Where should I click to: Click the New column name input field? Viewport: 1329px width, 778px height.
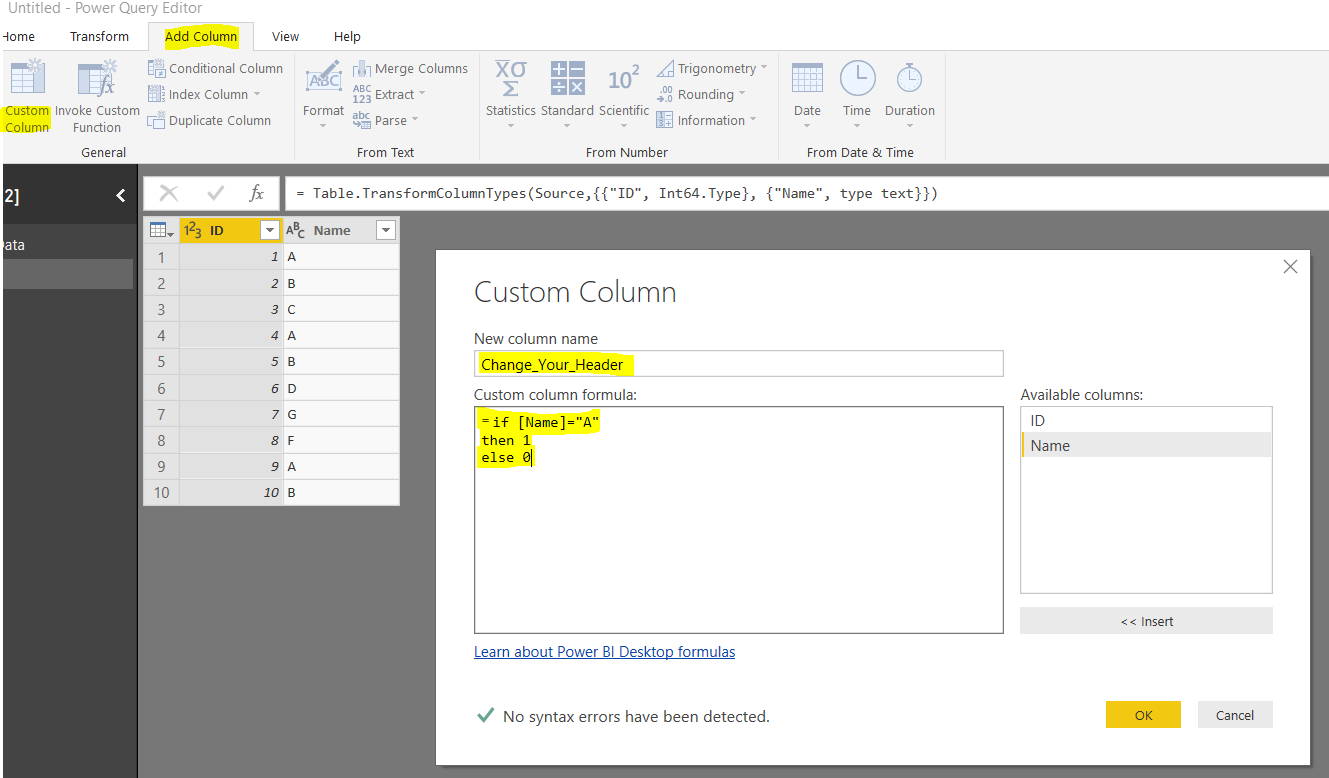(738, 363)
